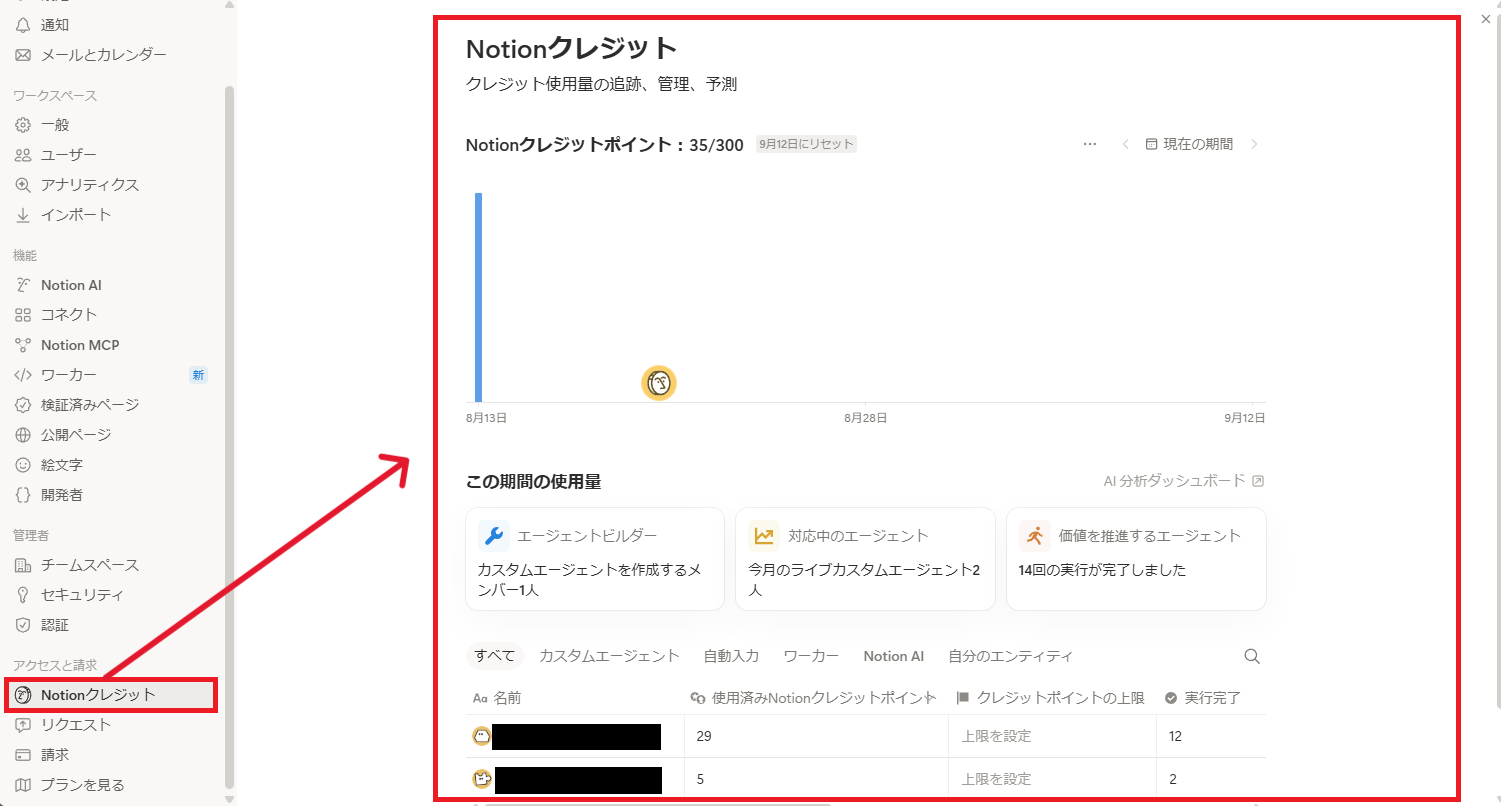The image size is (1501, 806).
Task: Click the used credits value 5
Action: point(700,779)
